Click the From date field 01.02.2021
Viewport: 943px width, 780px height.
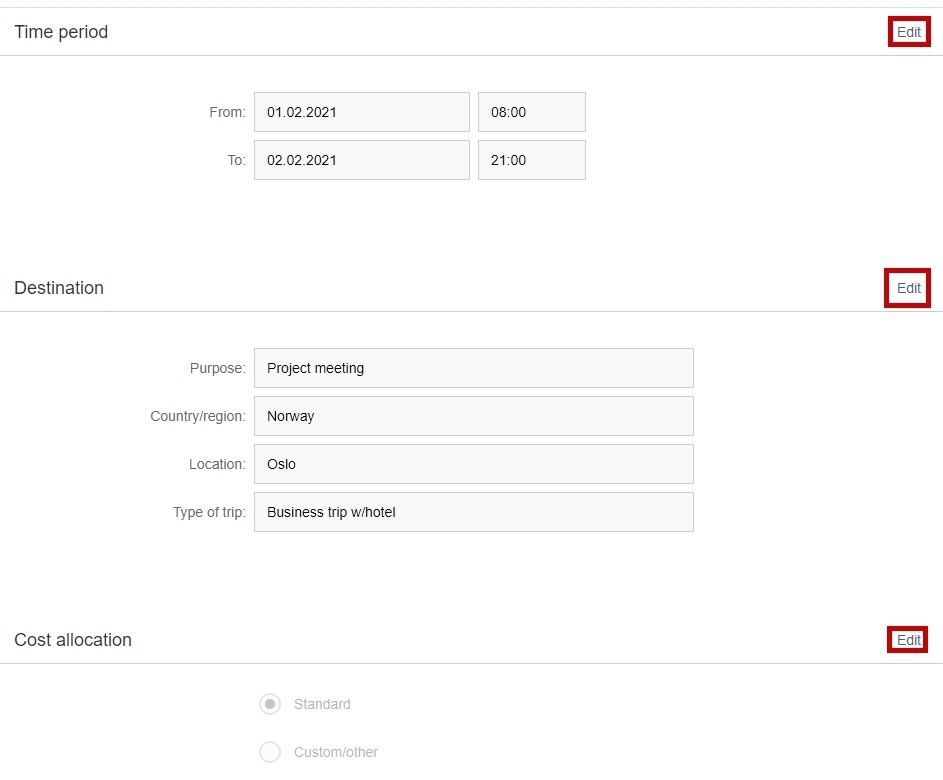361,112
